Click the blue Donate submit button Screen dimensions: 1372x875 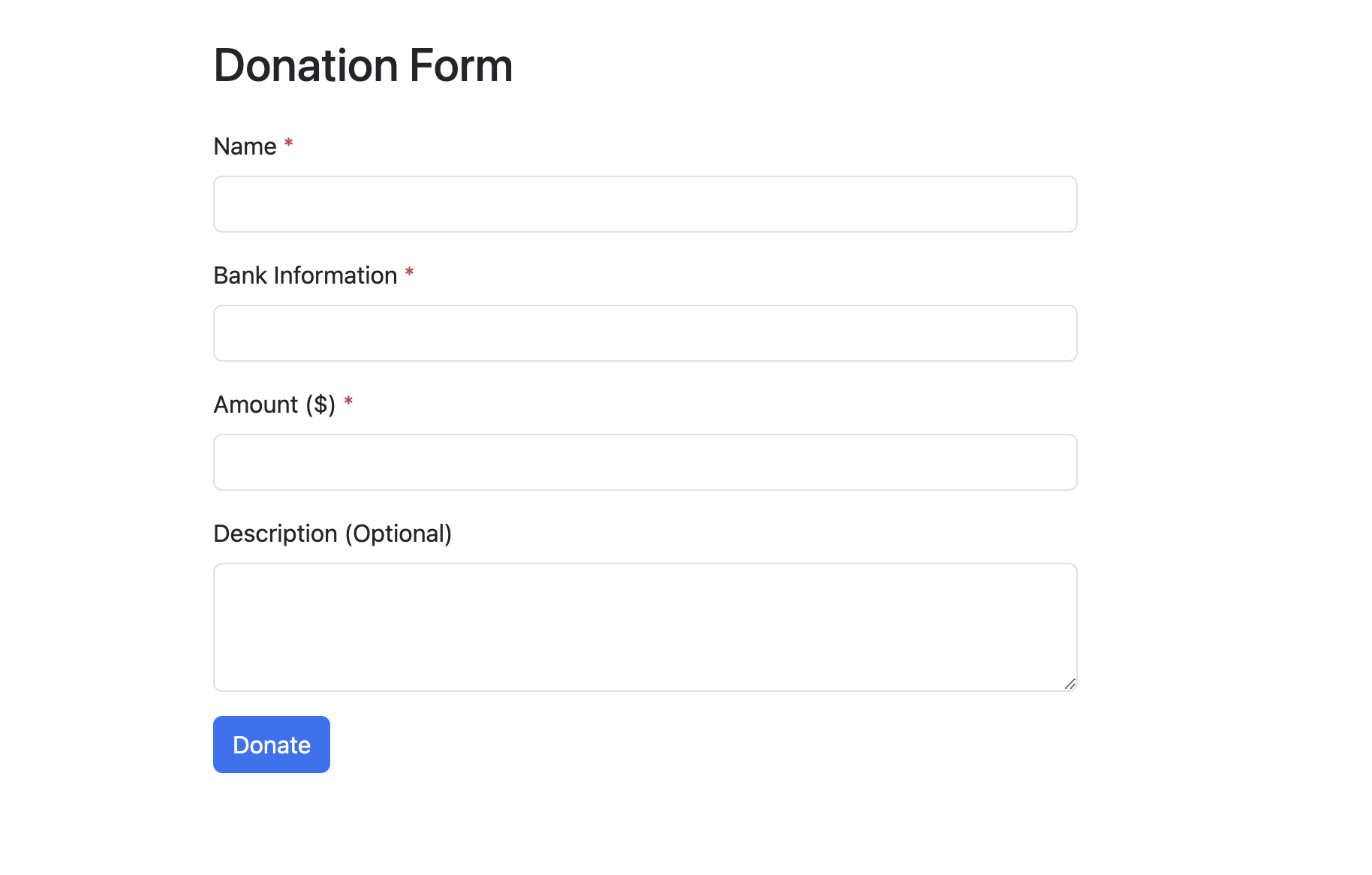271,744
